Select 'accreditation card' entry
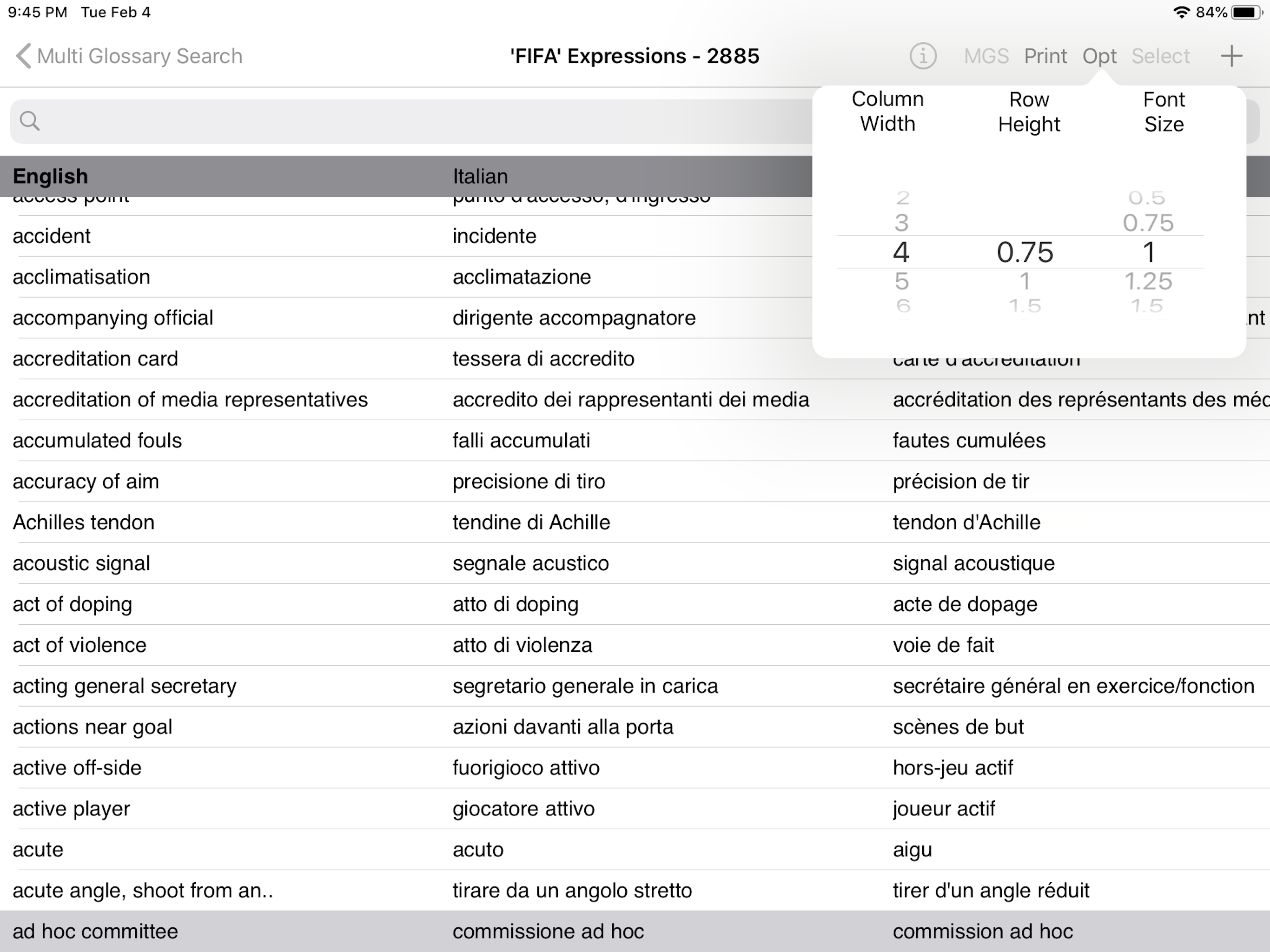Image resolution: width=1270 pixels, height=952 pixels. (95, 359)
